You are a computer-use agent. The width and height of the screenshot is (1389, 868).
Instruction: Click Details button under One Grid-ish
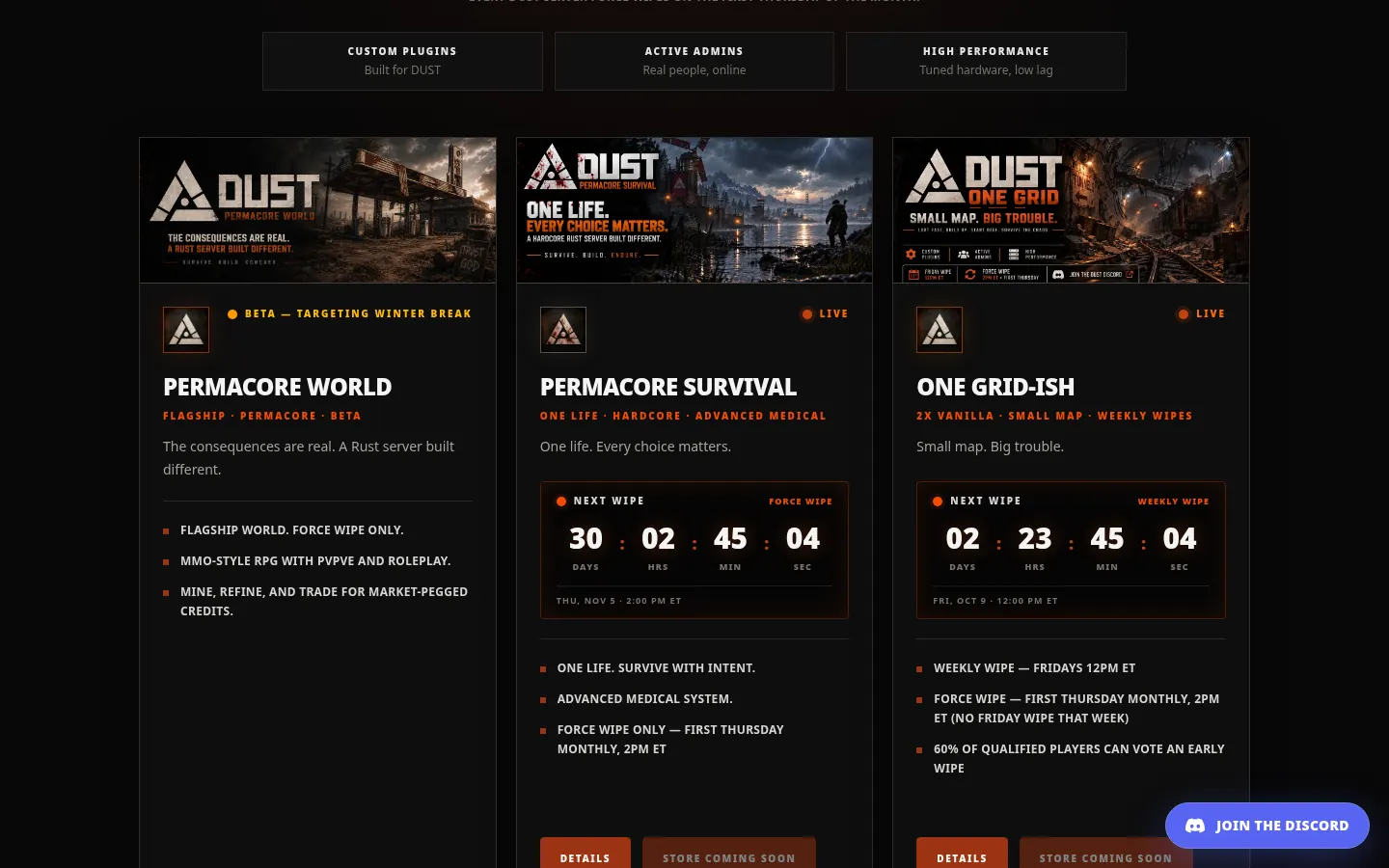962,854
